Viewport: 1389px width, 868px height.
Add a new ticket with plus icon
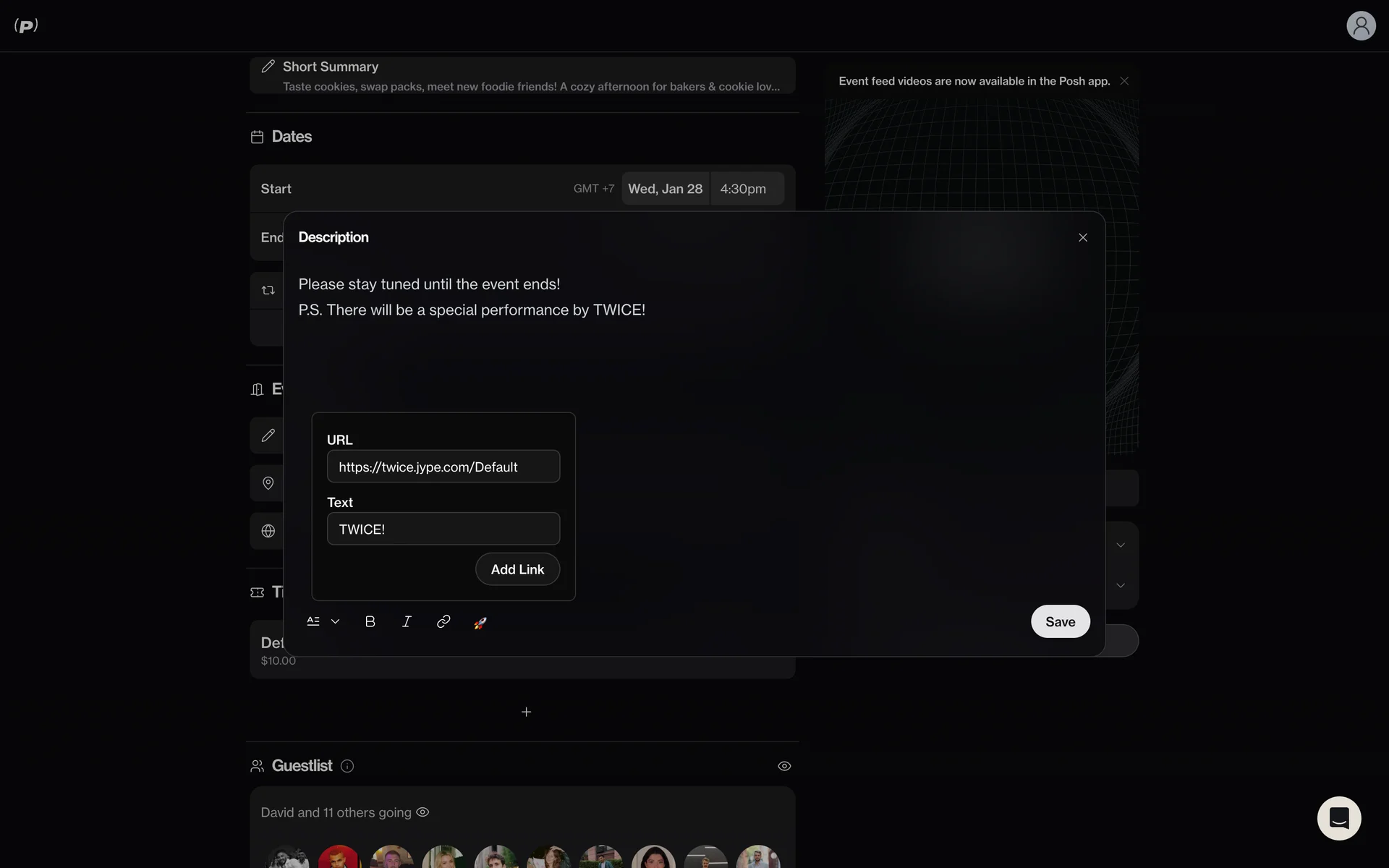pos(526,712)
